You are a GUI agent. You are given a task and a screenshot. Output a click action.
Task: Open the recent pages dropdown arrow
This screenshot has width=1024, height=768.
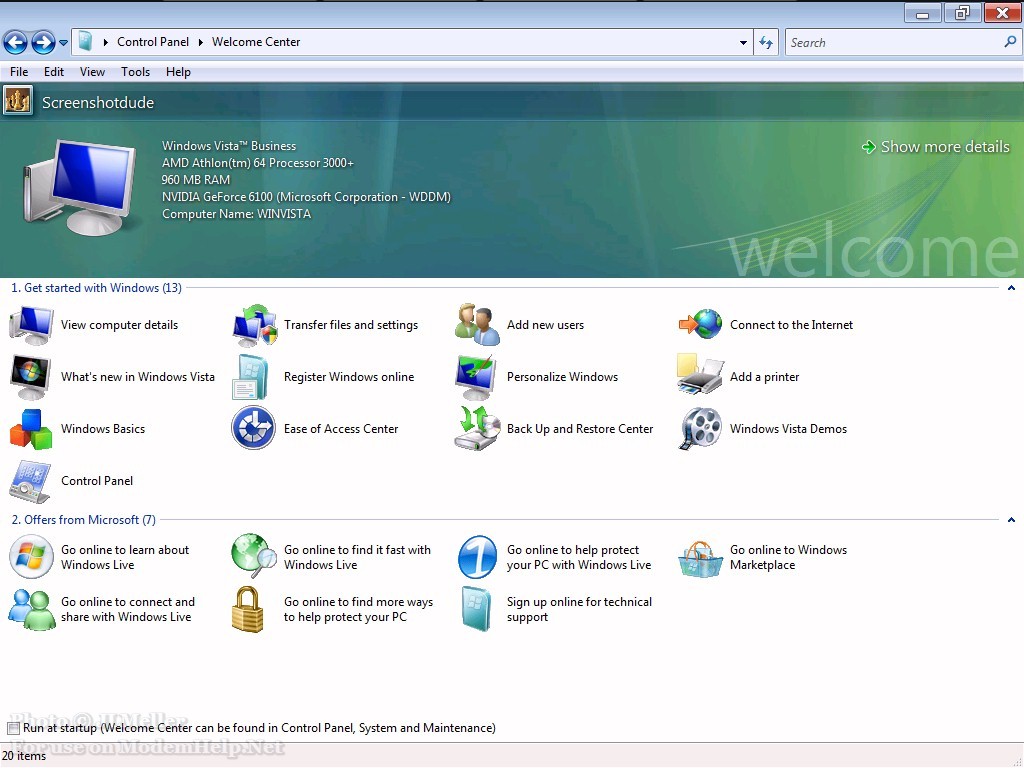(x=63, y=43)
